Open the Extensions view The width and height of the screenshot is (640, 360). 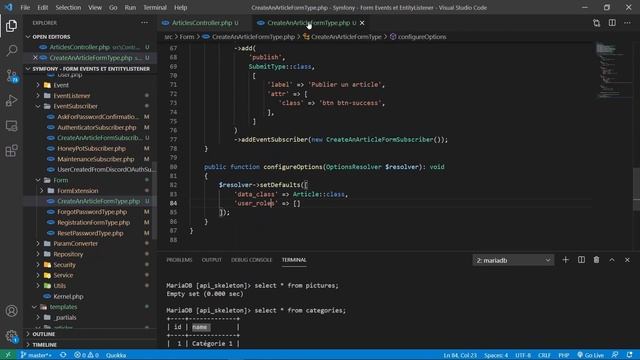[11, 151]
